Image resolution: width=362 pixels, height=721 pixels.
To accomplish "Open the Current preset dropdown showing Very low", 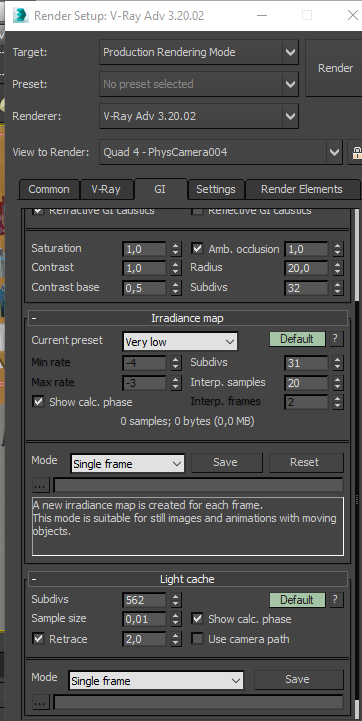I will coord(180,342).
